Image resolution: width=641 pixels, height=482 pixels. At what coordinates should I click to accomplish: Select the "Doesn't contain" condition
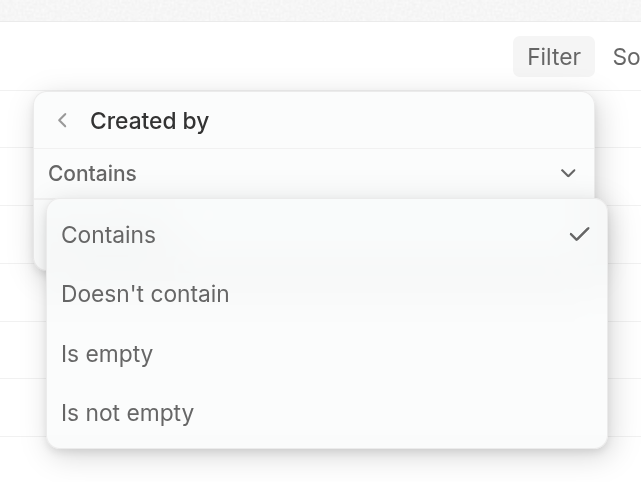coord(145,294)
